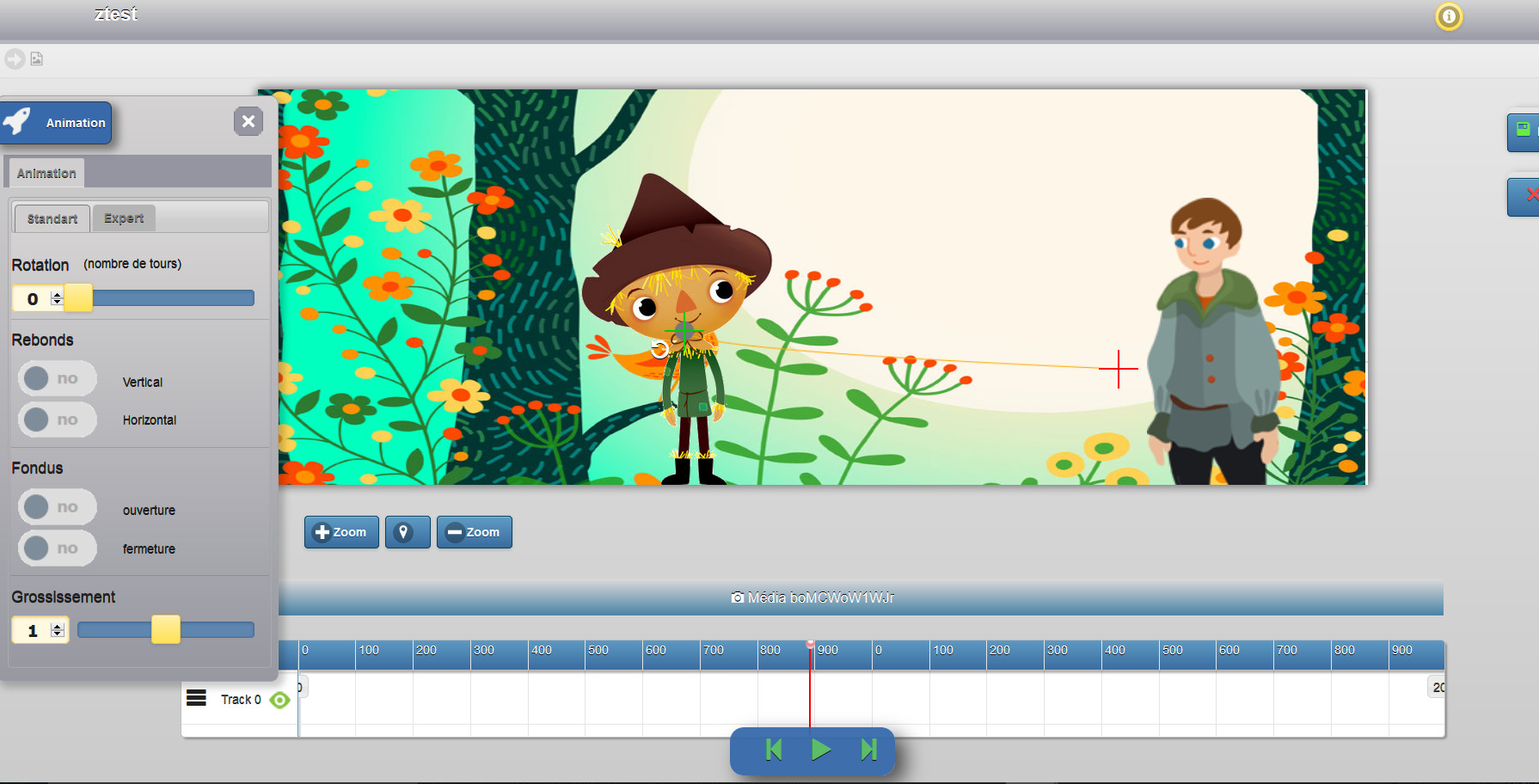Toggle Vertical rebound switch
1539x784 pixels.
click(58, 378)
